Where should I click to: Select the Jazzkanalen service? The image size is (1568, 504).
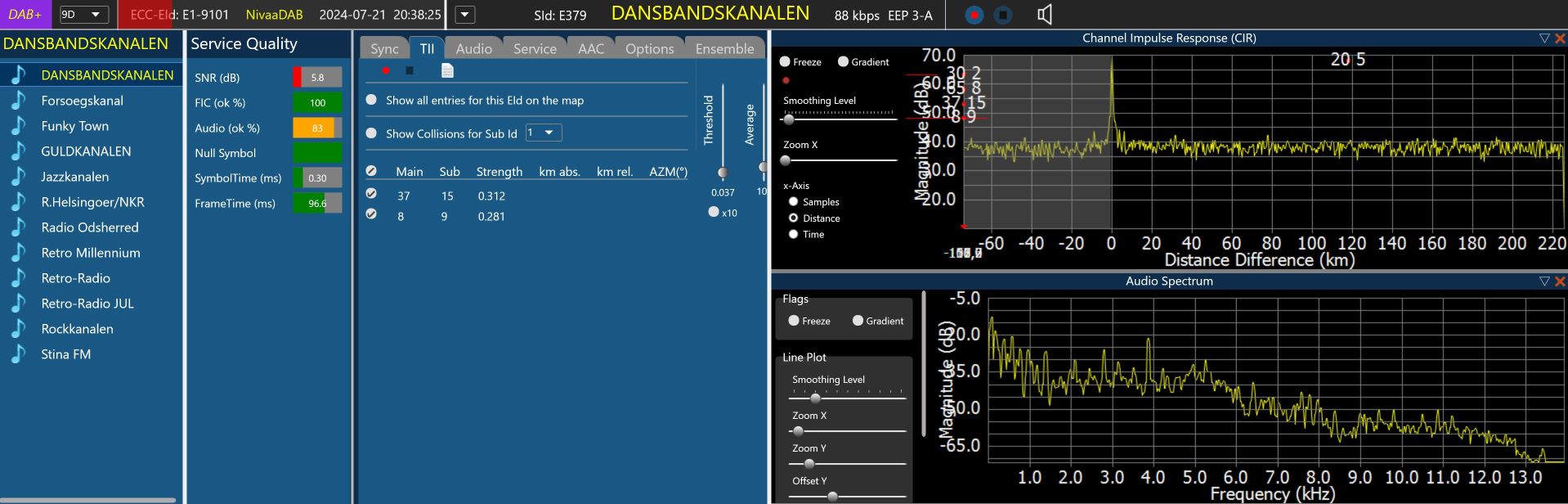pyautogui.click(x=74, y=177)
